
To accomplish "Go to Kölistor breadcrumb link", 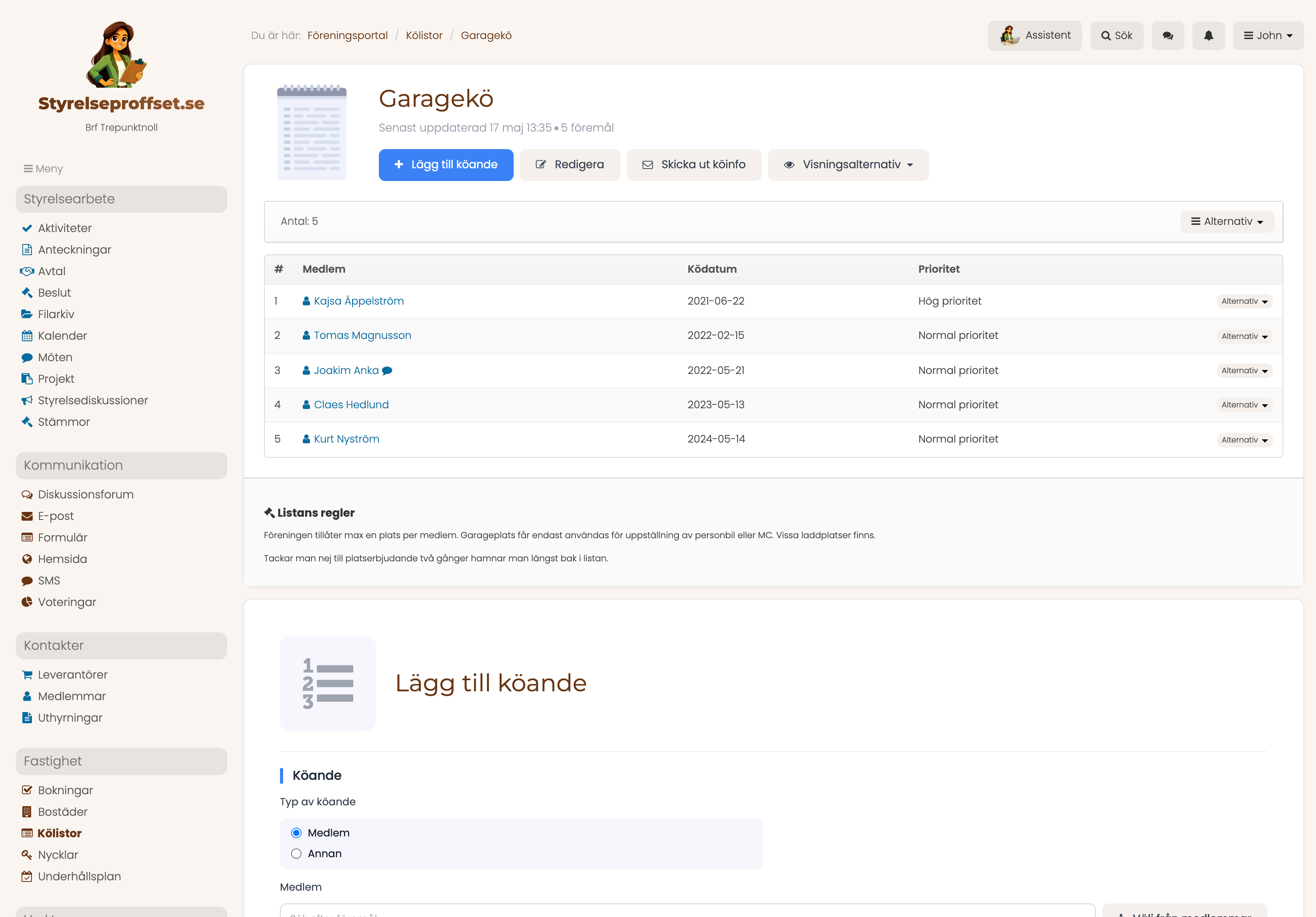I will [424, 35].
